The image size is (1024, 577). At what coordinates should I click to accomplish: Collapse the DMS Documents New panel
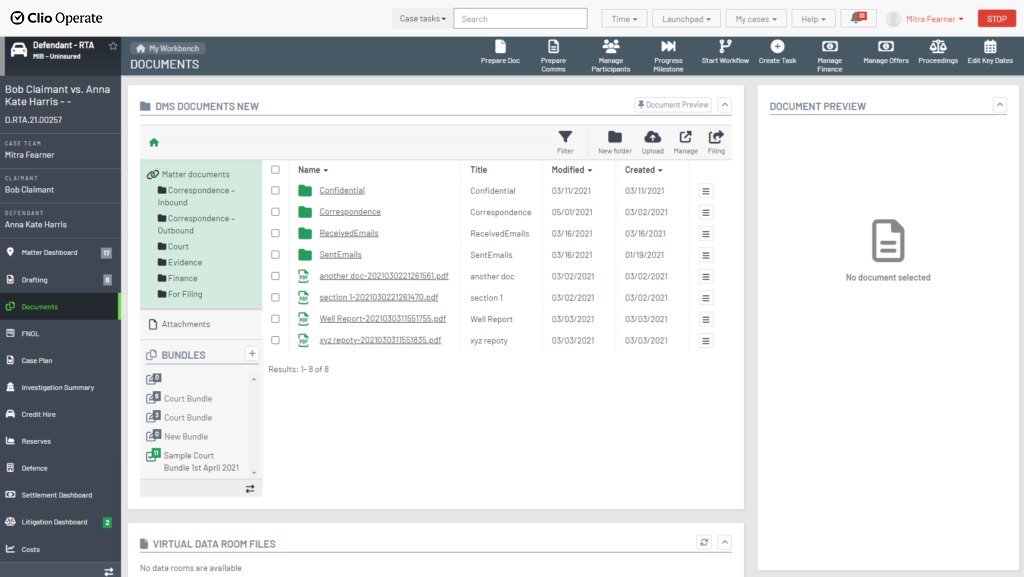coord(725,104)
